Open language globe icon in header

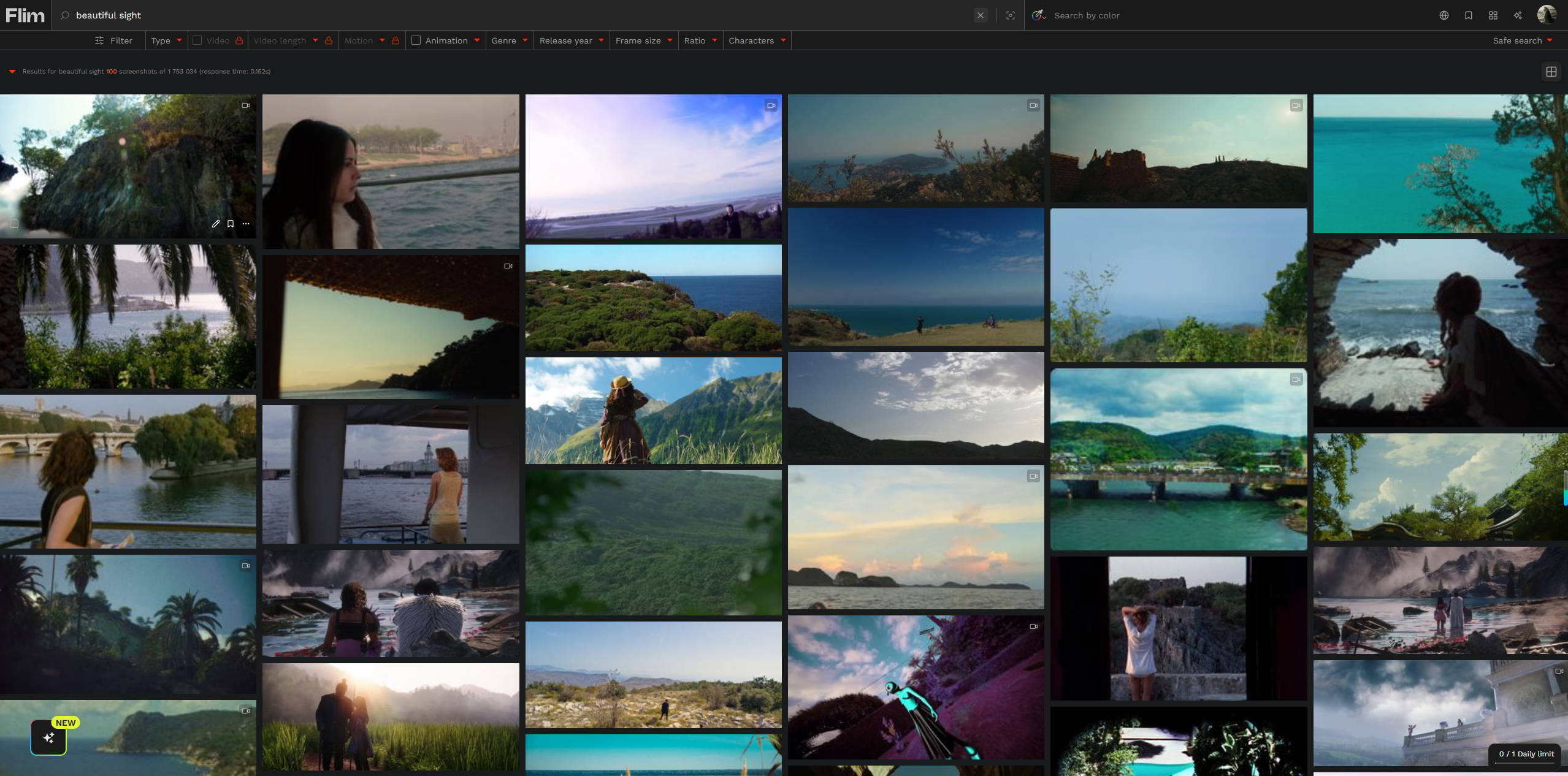coord(1444,15)
